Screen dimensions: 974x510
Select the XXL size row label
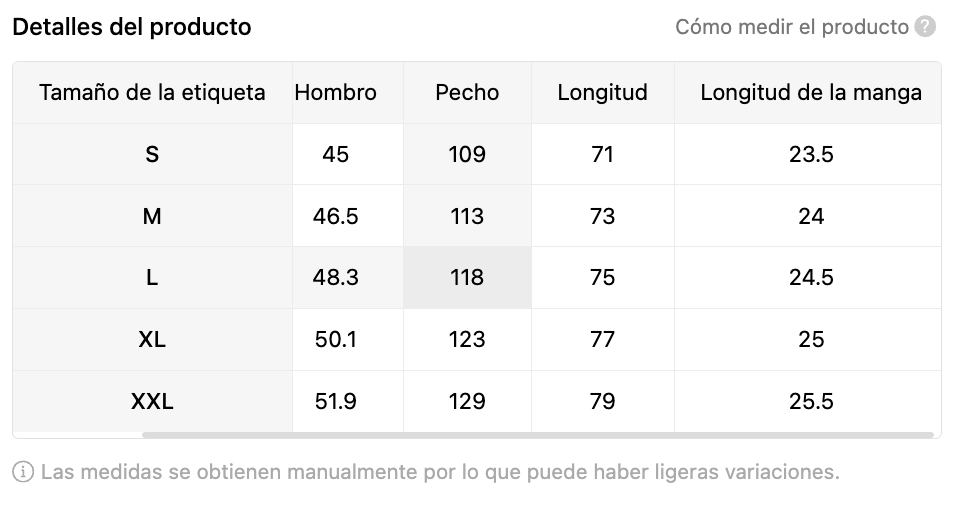pyautogui.click(x=152, y=401)
